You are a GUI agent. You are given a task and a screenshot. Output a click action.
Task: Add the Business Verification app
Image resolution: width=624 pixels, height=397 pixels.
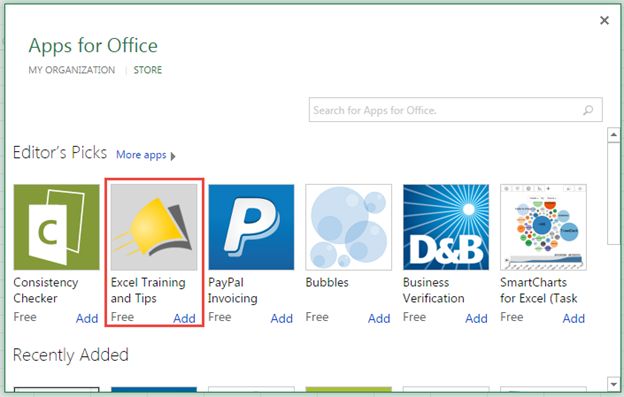click(x=476, y=318)
